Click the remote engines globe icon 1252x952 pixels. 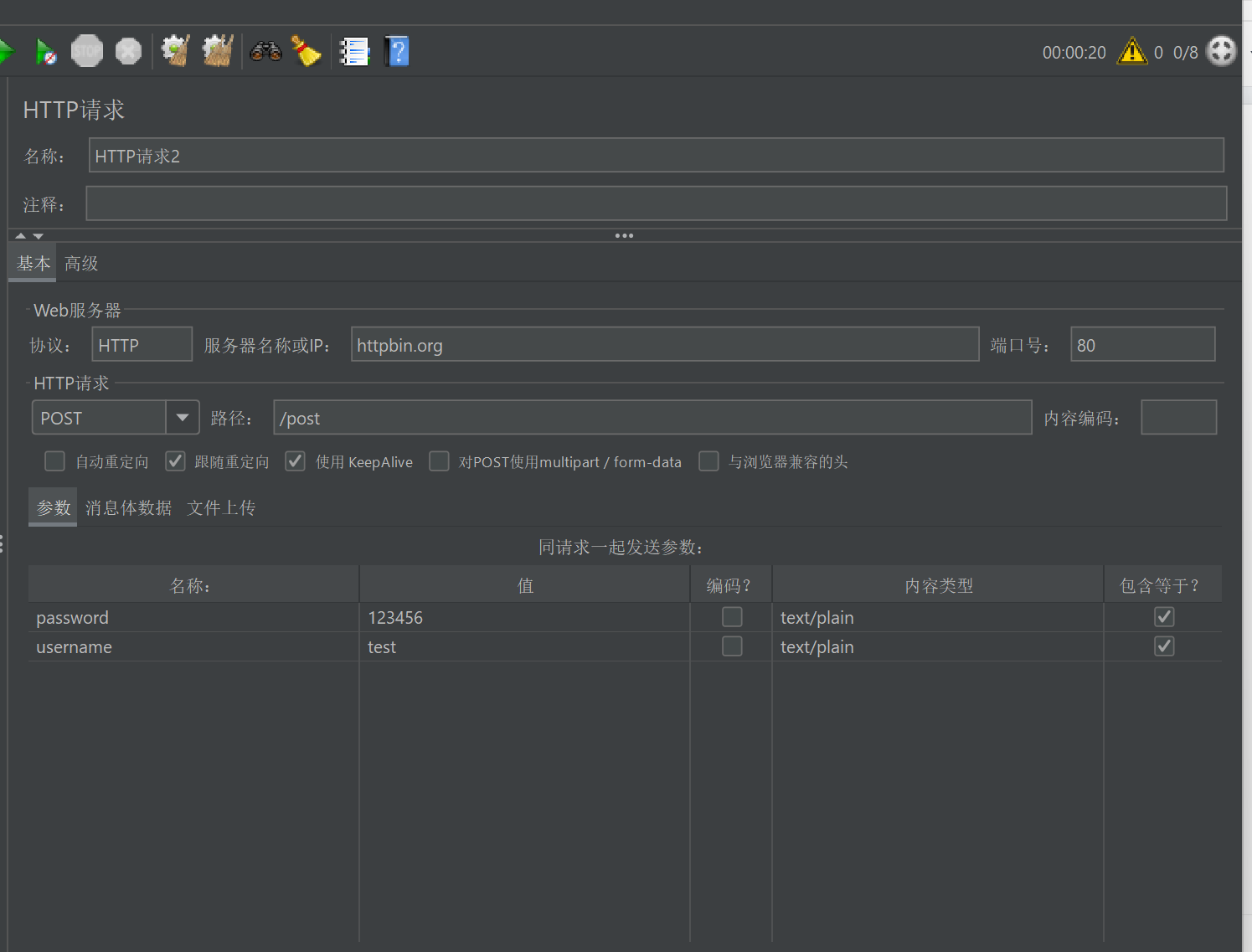1222,51
